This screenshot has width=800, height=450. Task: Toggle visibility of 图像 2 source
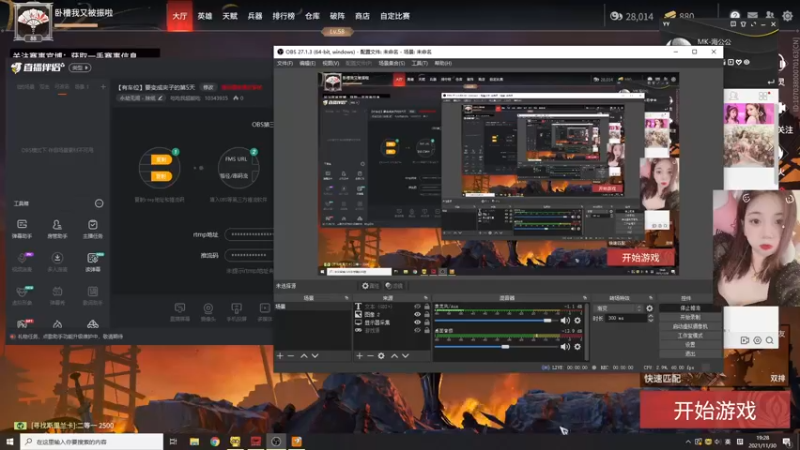pyautogui.click(x=417, y=314)
